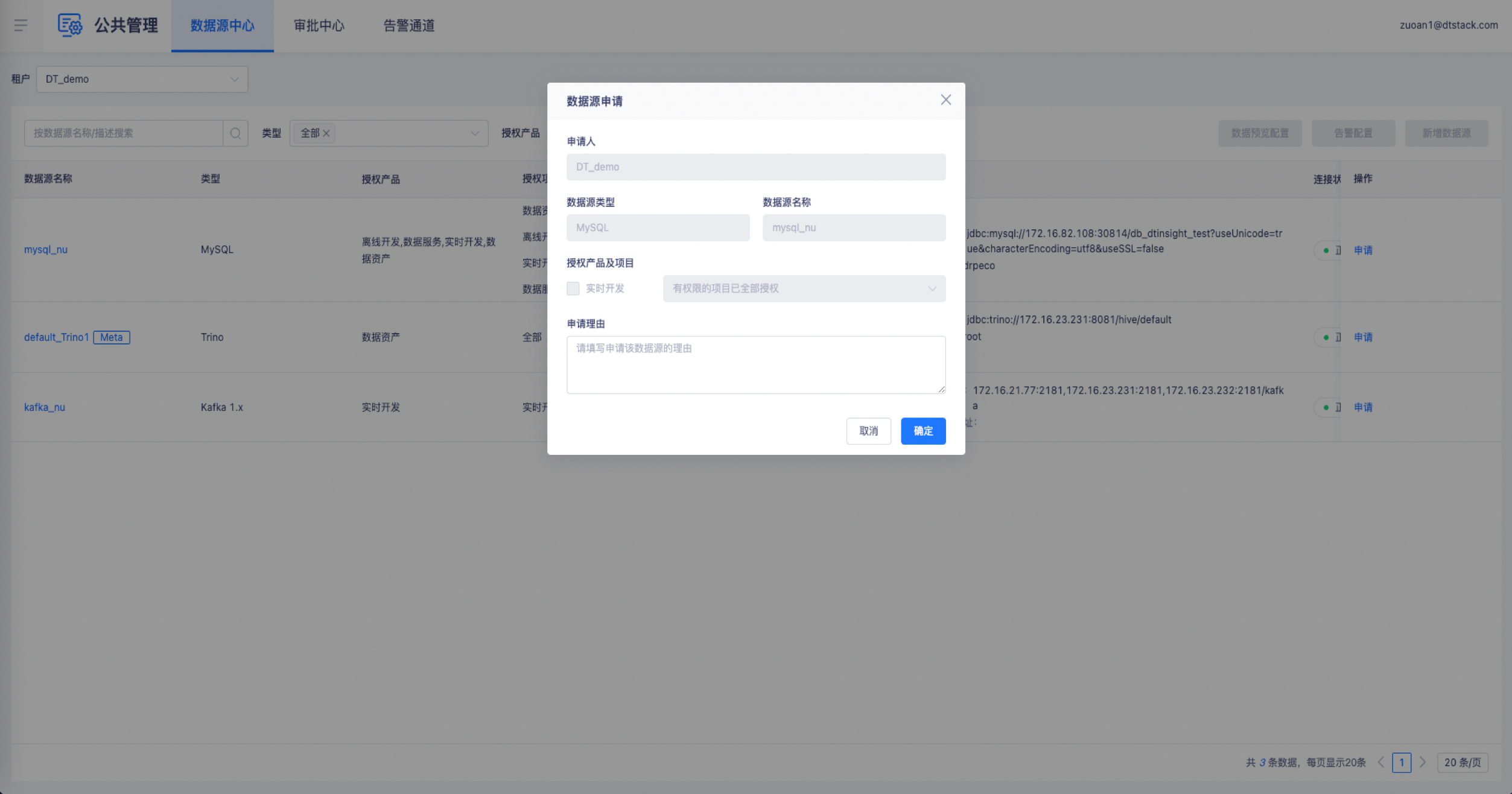Click the 操作 column header
This screenshot has height=794, width=1512.
(x=1363, y=179)
